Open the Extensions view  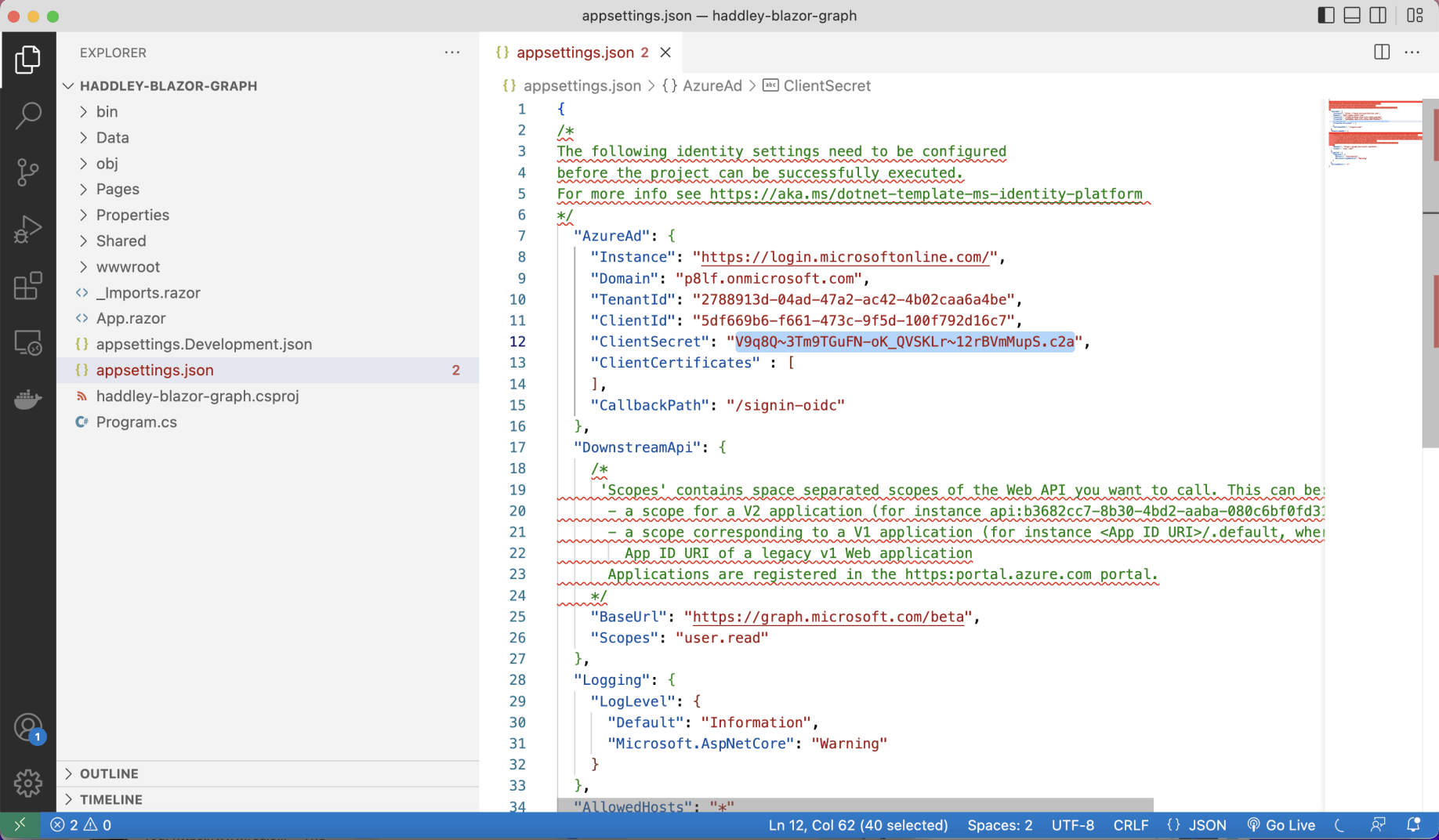[28, 287]
